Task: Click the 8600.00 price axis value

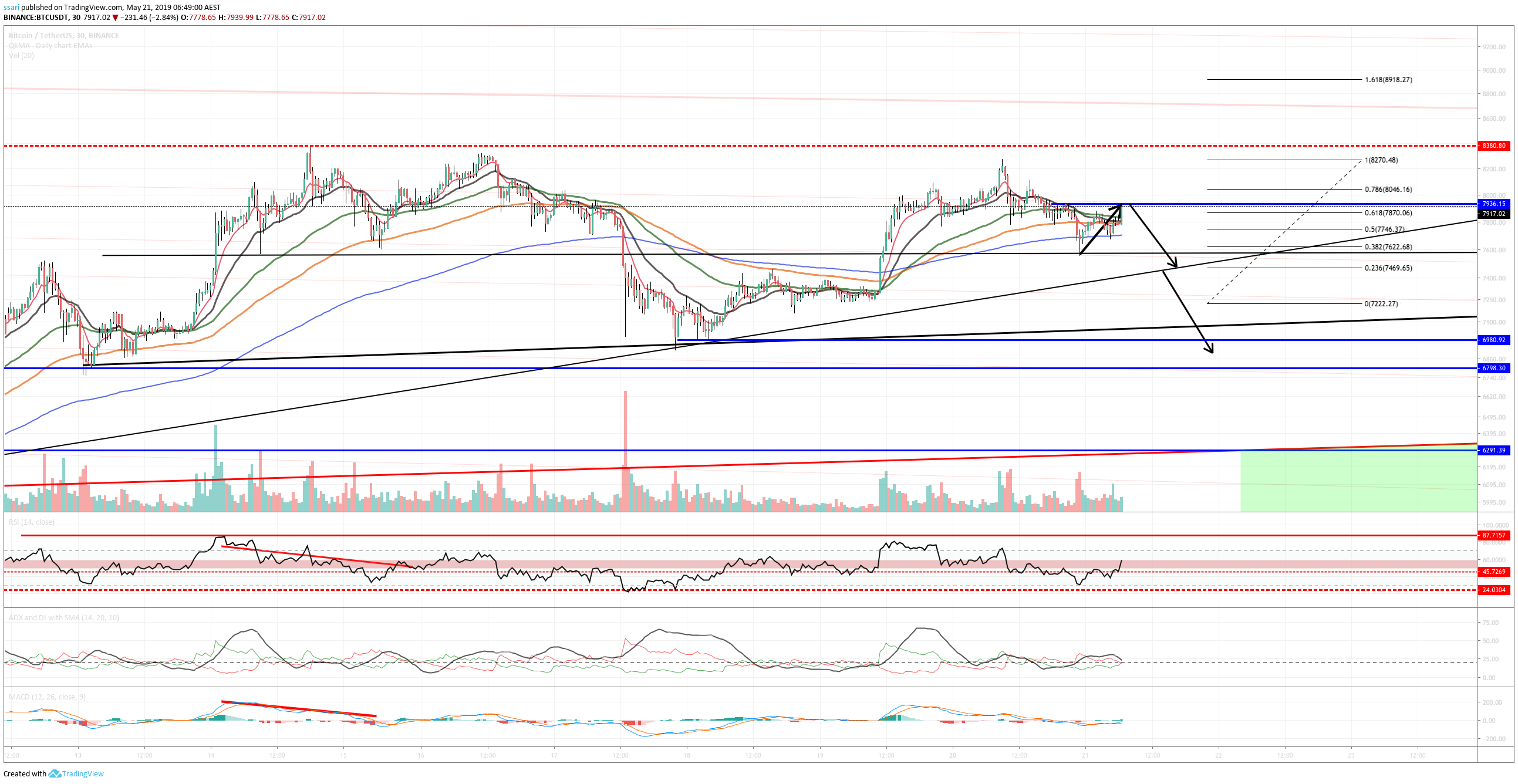Action: click(1494, 119)
